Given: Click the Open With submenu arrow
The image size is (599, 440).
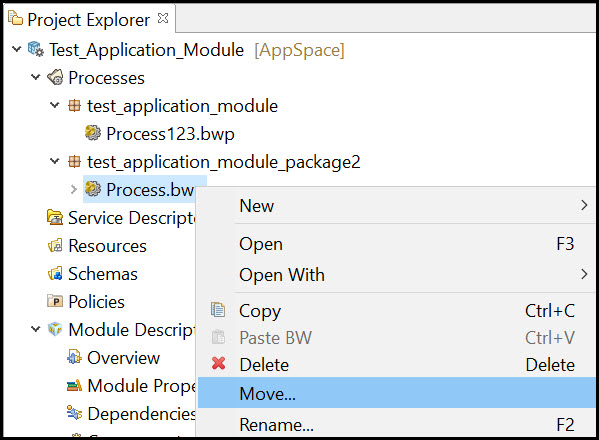Looking at the screenshot, I should coord(584,274).
